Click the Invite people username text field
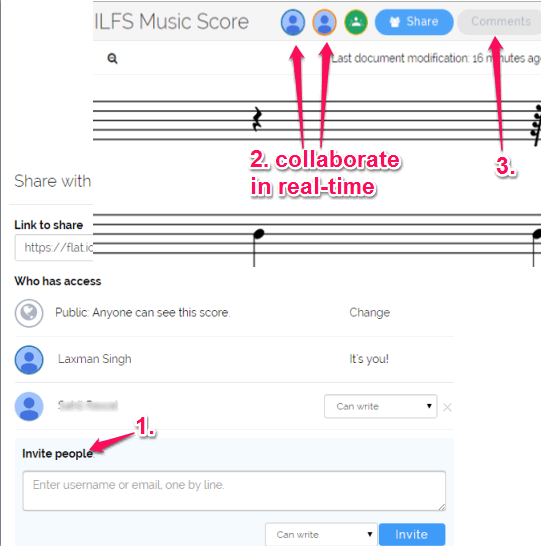 pos(234,491)
